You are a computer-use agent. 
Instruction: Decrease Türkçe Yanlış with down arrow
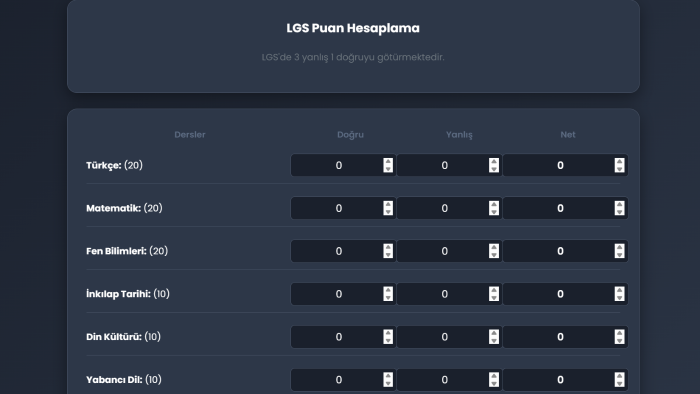tap(494, 169)
